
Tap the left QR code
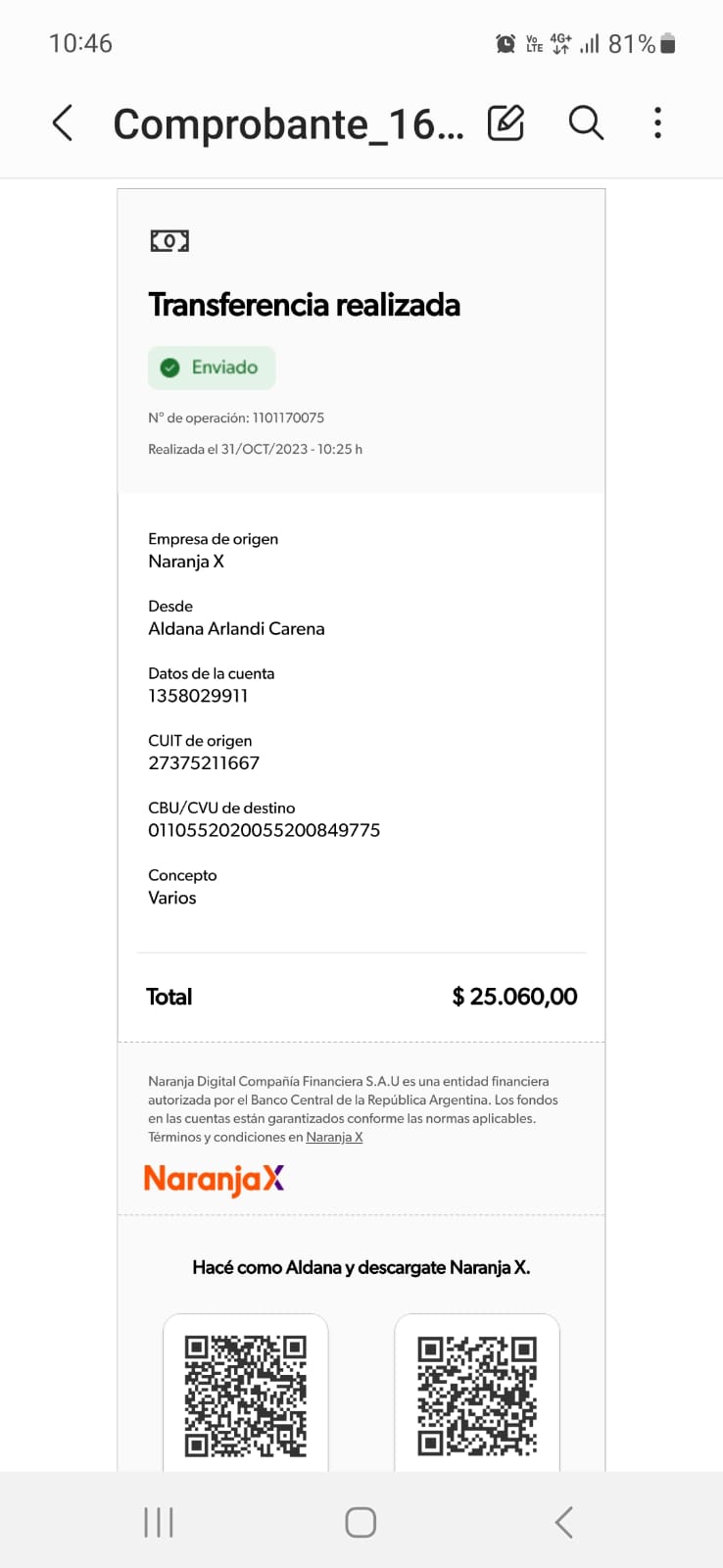click(x=246, y=1396)
